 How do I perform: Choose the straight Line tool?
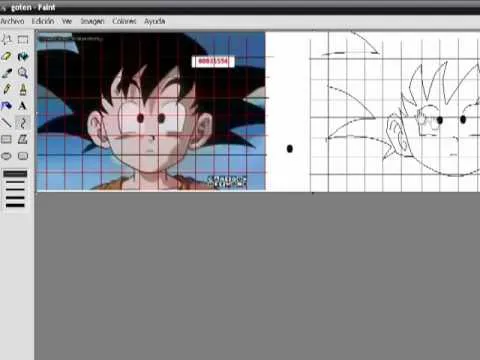click(x=7, y=123)
